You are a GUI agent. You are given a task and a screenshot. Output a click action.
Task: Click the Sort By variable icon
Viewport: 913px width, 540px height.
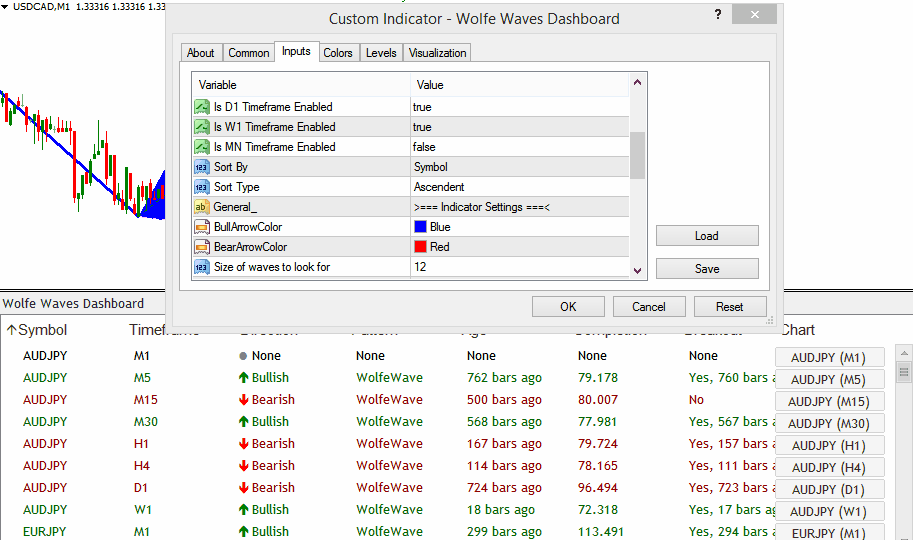(x=201, y=167)
